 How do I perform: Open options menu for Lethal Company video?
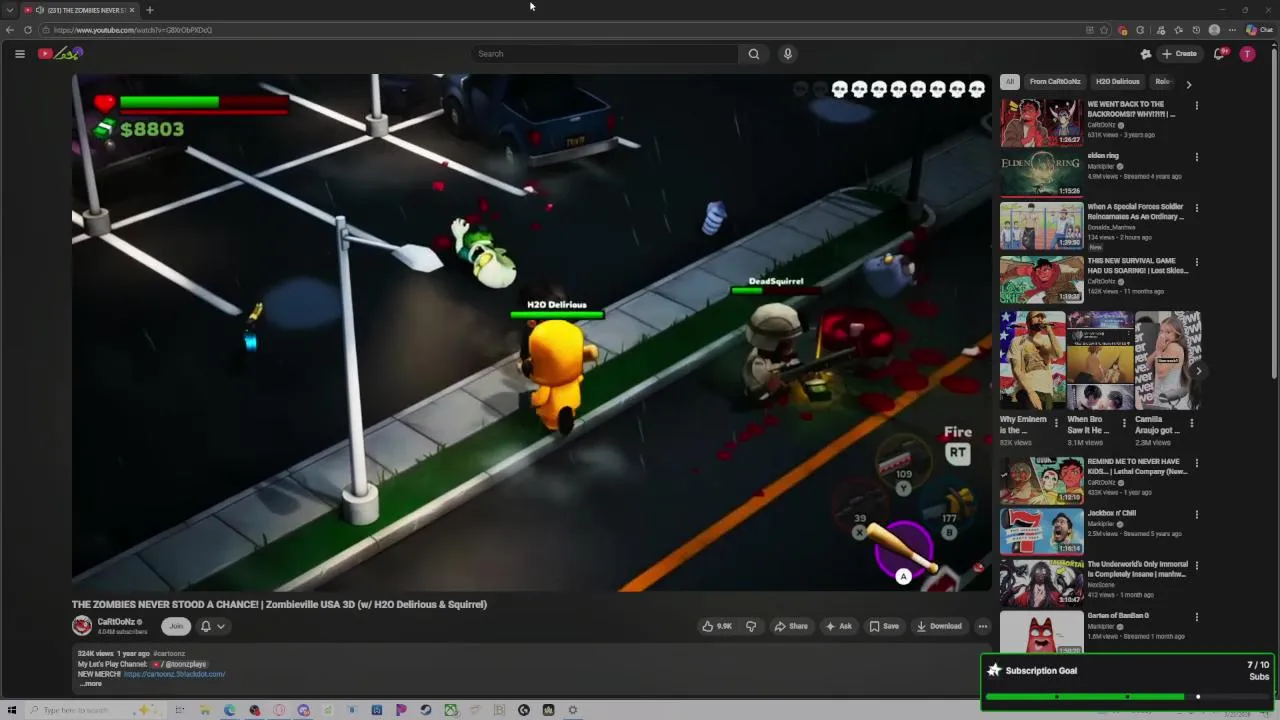[1196, 463]
